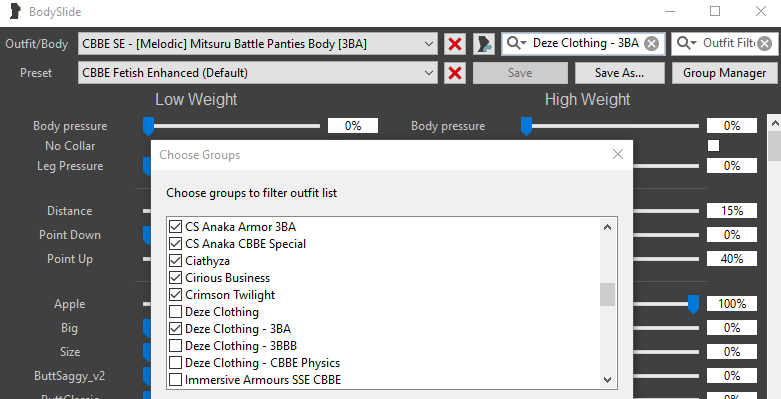Open group filter search magnifier menu
The width and height of the screenshot is (781, 399).
pyautogui.click(x=516, y=43)
